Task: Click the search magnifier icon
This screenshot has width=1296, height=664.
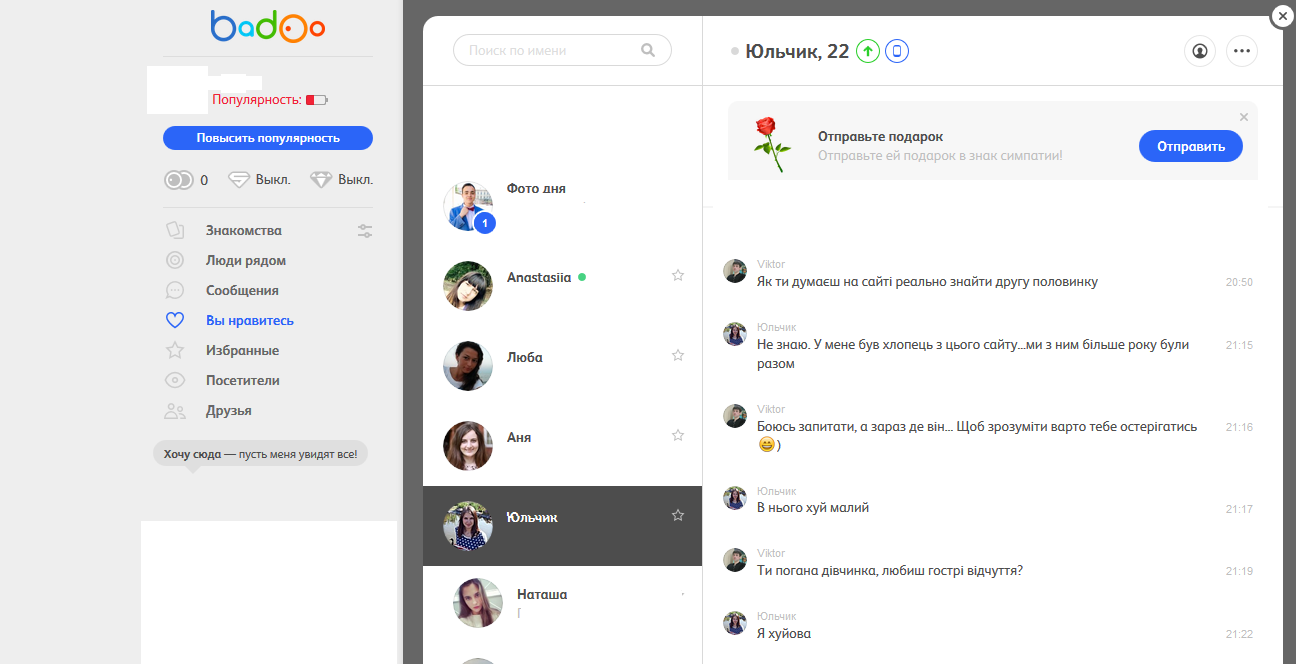Action: point(648,50)
